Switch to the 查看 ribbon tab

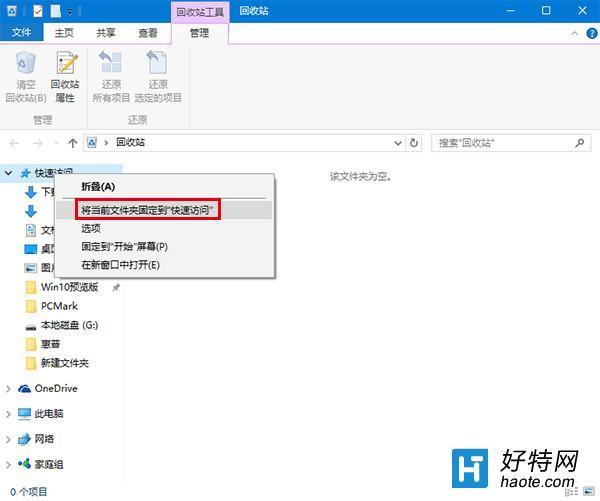point(148,33)
